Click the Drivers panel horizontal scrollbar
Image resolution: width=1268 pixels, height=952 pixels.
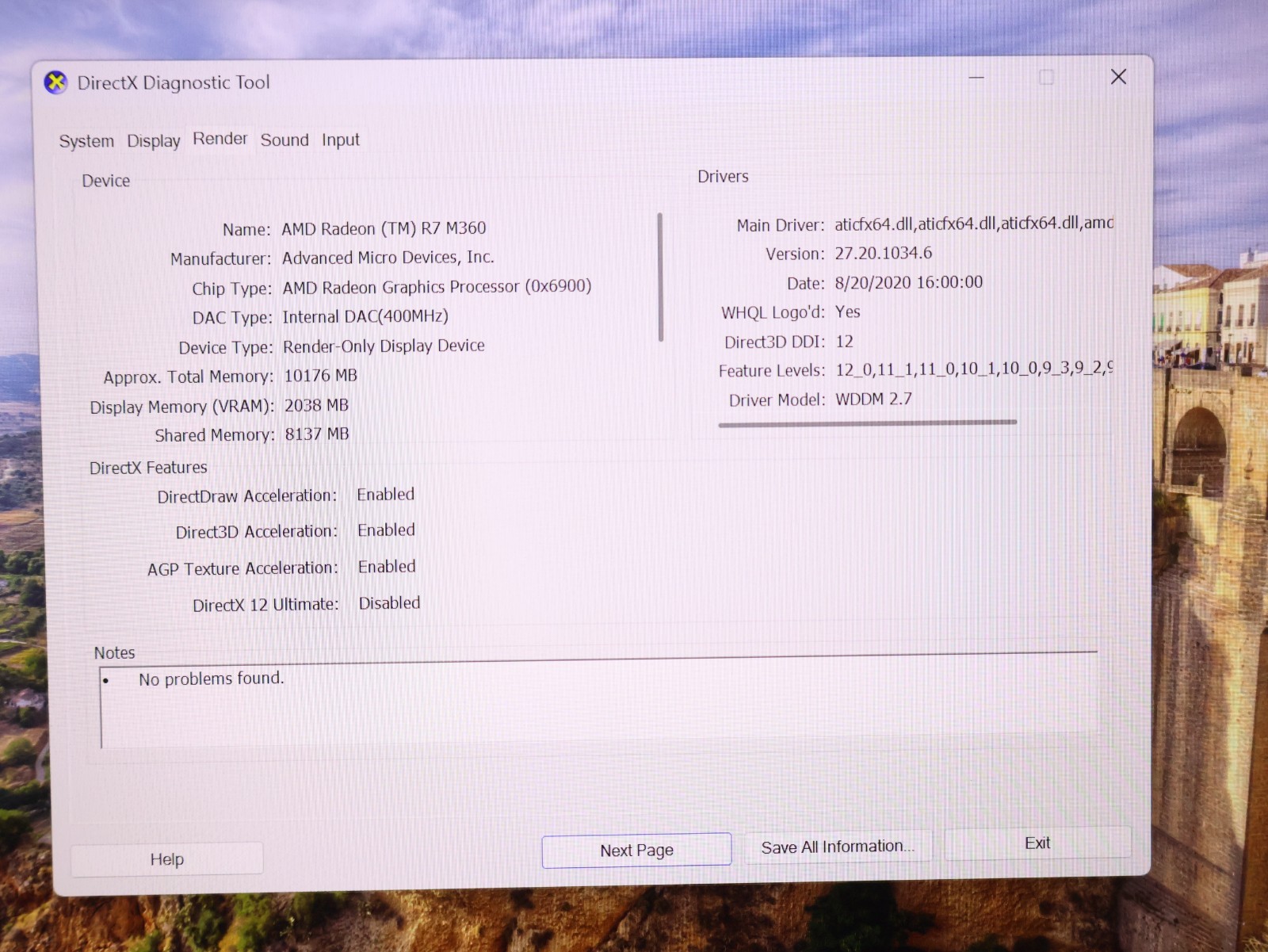pos(868,423)
